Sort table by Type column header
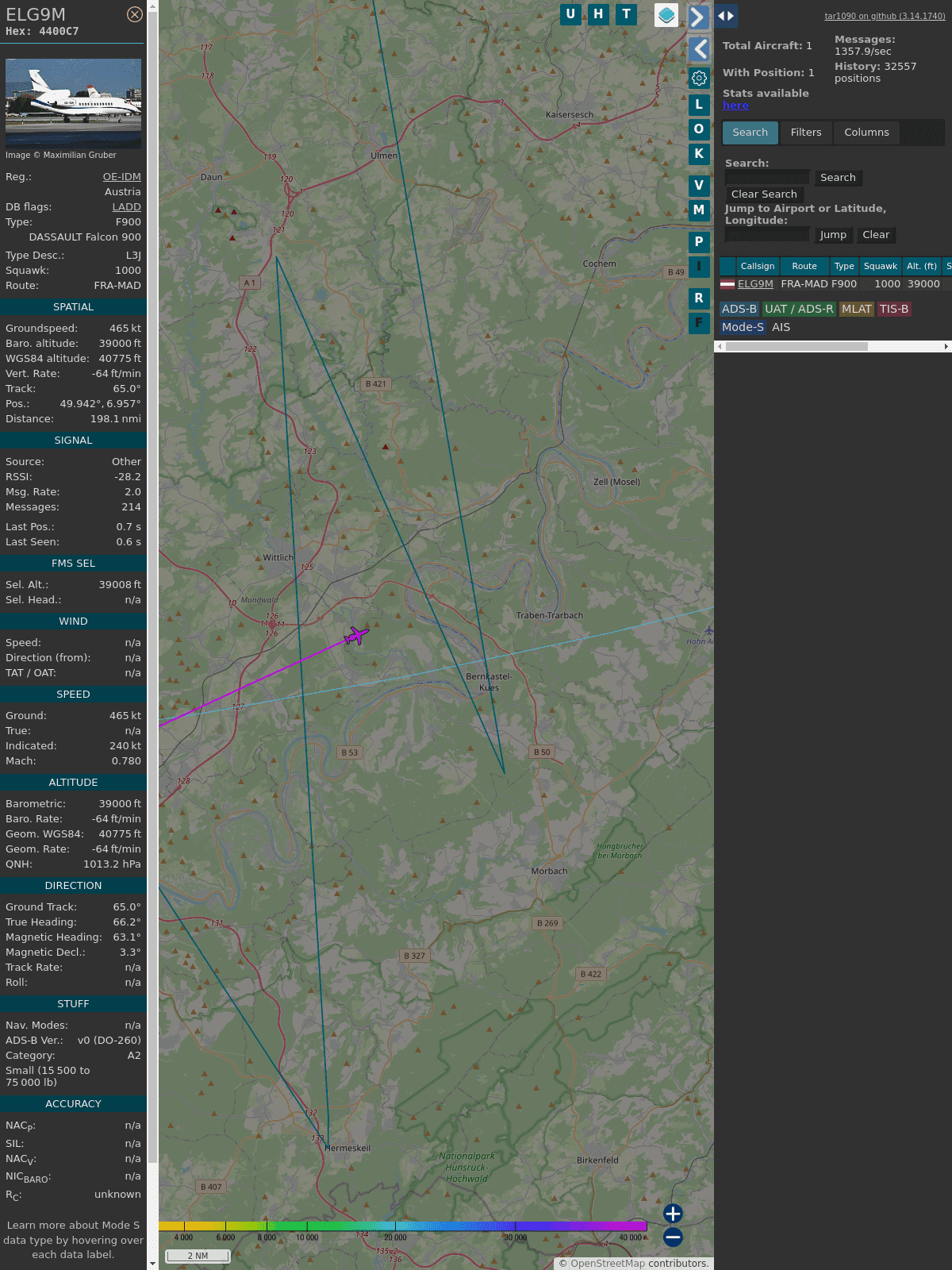 (844, 267)
